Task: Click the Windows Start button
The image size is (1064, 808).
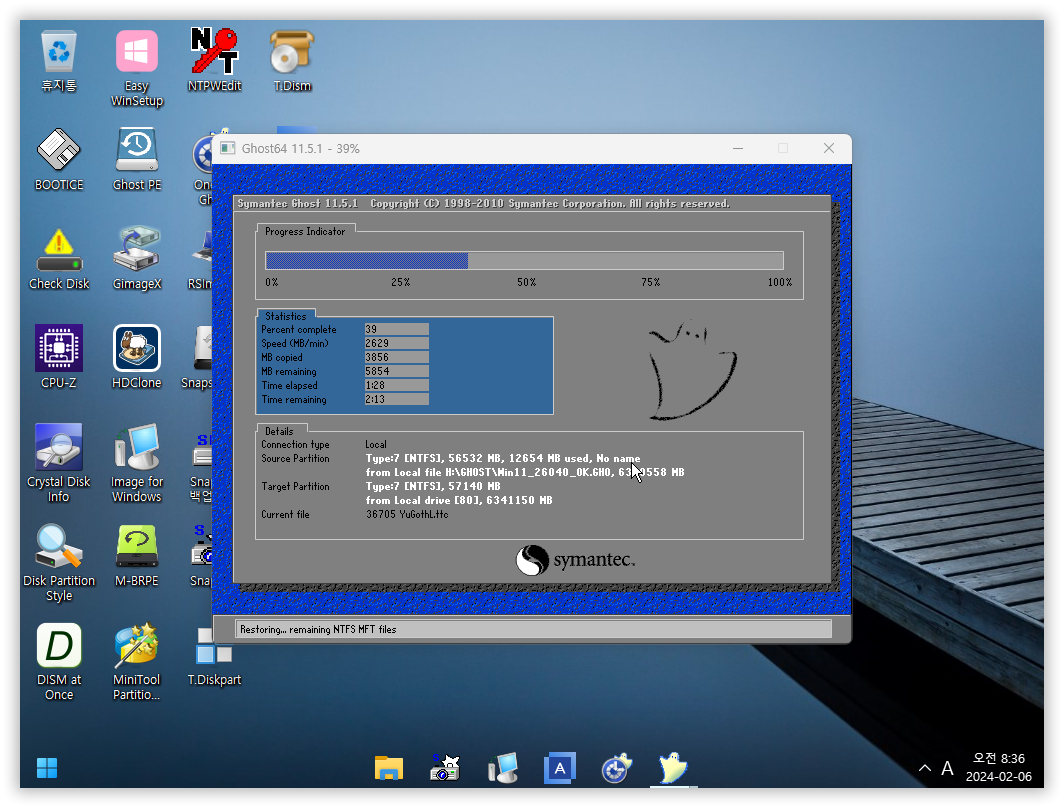Action: pos(47,768)
